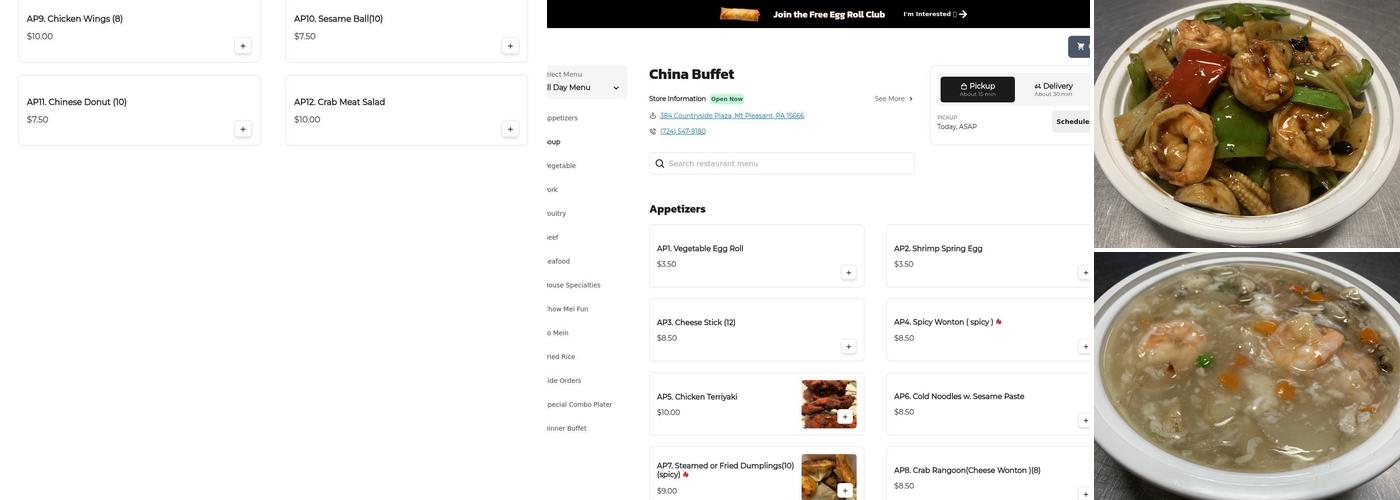This screenshot has width=1400, height=500.
Task: Open the Steamed or Fried Dumplings thumbnail
Action: point(829,477)
